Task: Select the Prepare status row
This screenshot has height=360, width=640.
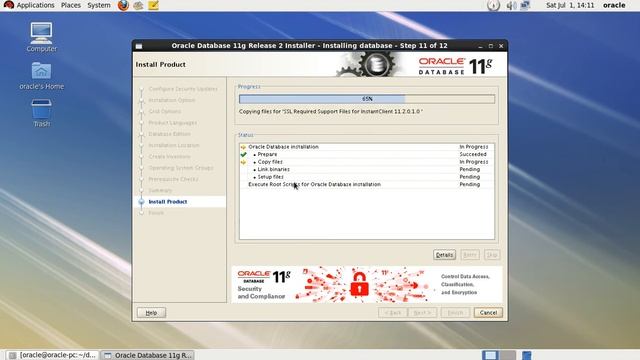Action: click(x=367, y=154)
